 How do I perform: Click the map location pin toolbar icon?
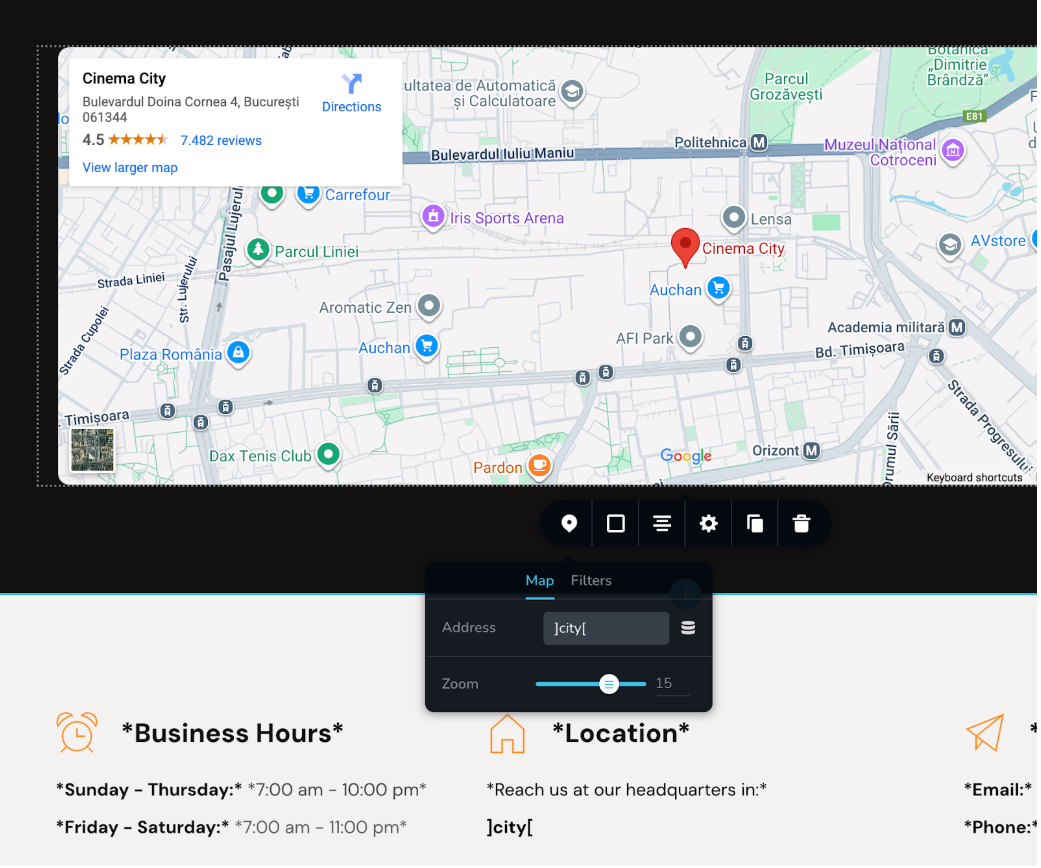pyautogui.click(x=569, y=524)
